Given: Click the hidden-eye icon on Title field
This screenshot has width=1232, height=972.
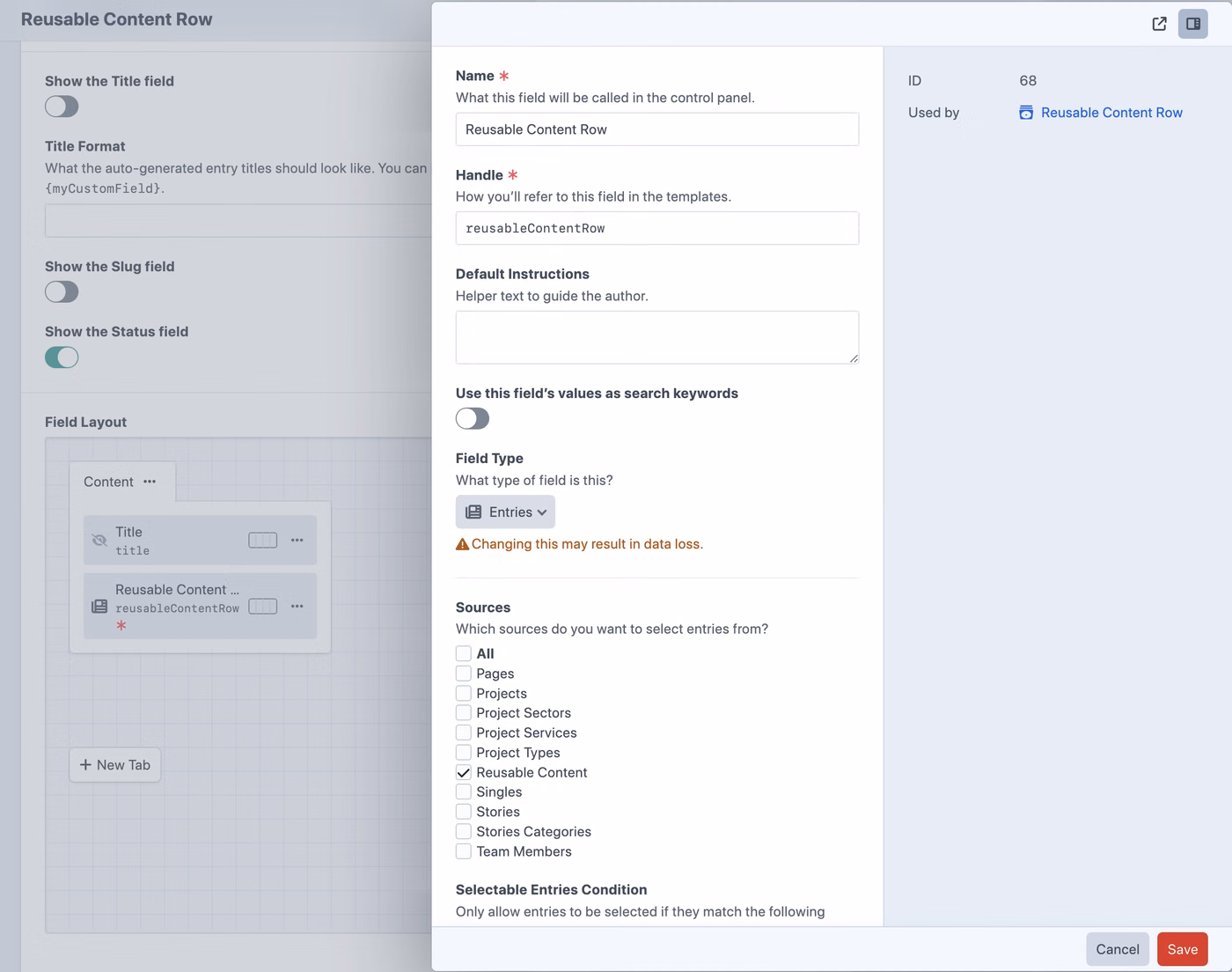Looking at the screenshot, I should [x=99, y=540].
